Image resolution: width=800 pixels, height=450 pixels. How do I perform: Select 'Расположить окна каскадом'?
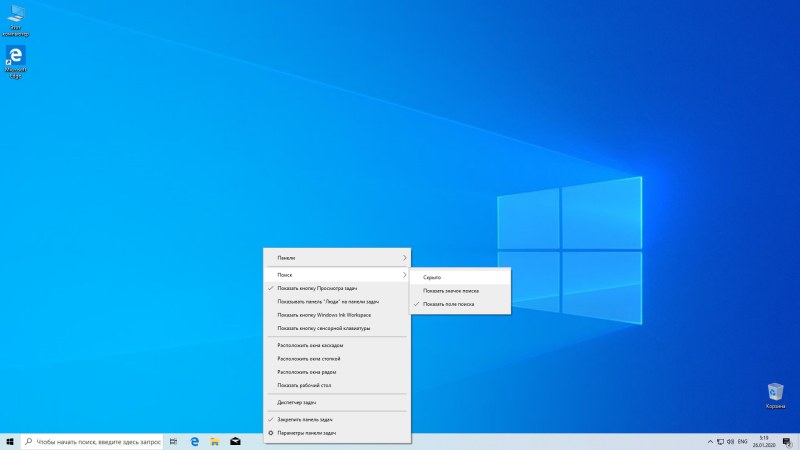point(310,345)
